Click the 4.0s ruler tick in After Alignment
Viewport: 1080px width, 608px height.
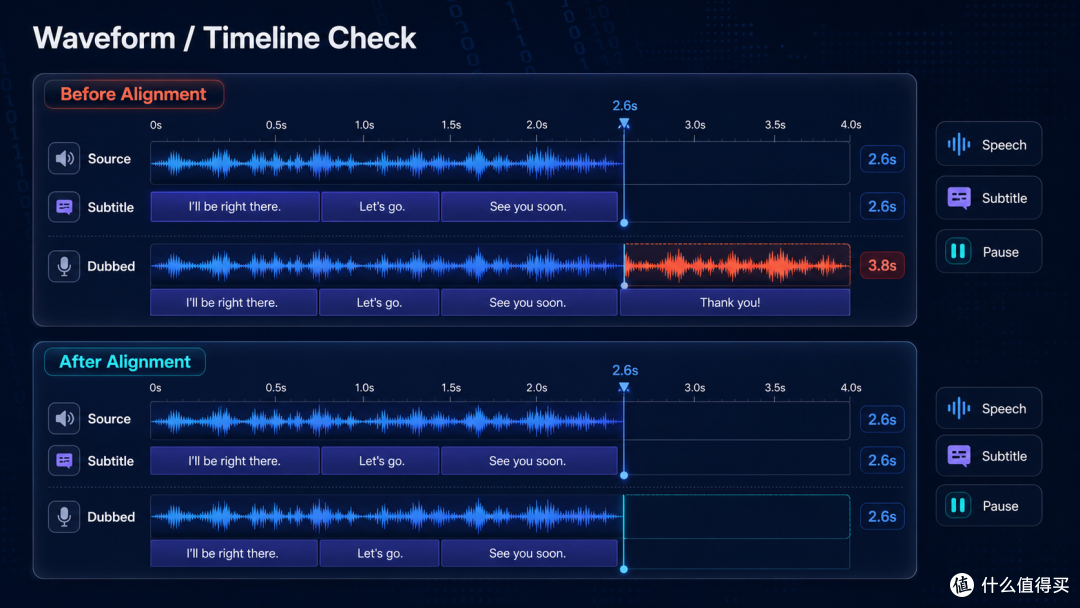[850, 398]
